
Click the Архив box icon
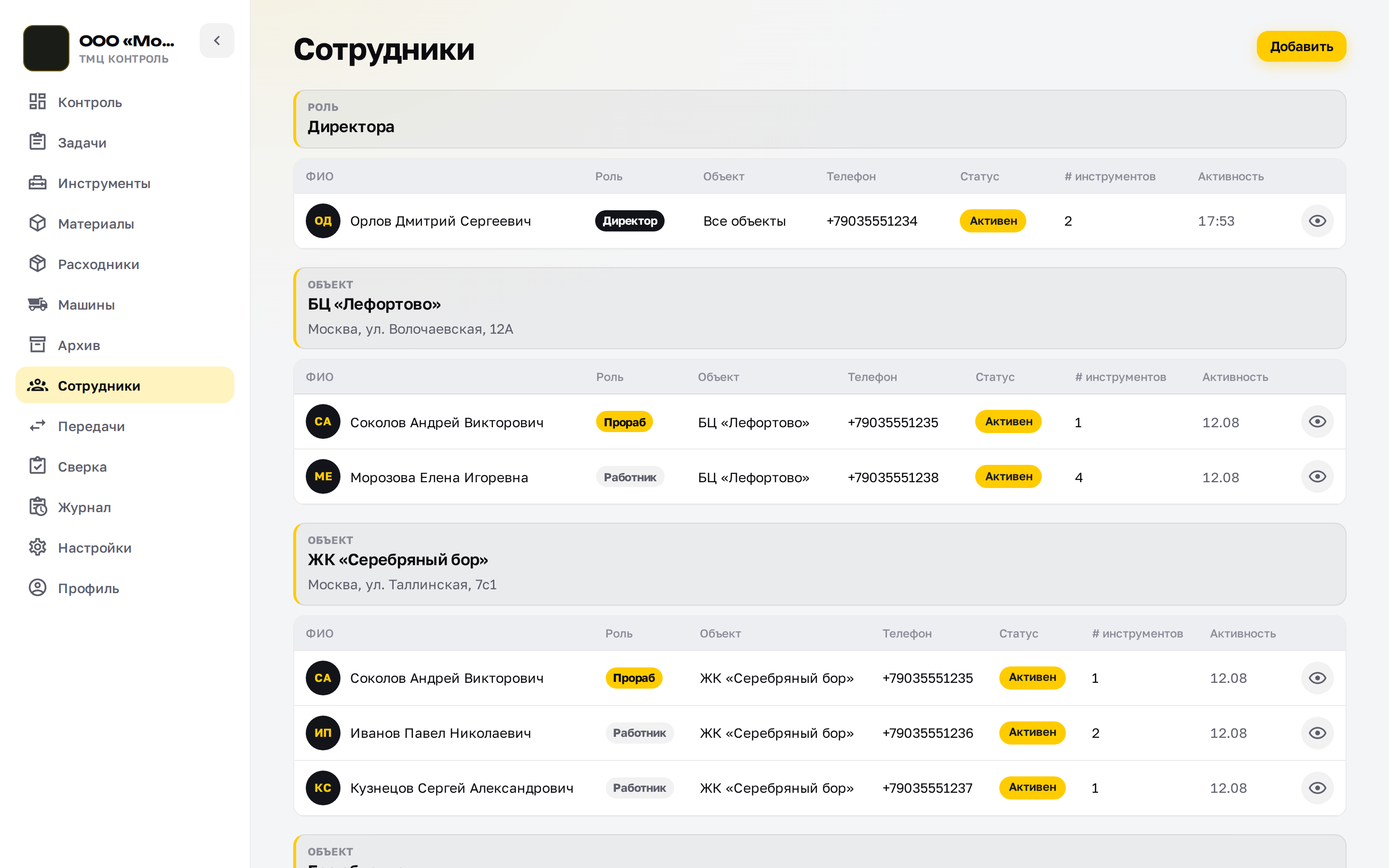pyautogui.click(x=37, y=344)
